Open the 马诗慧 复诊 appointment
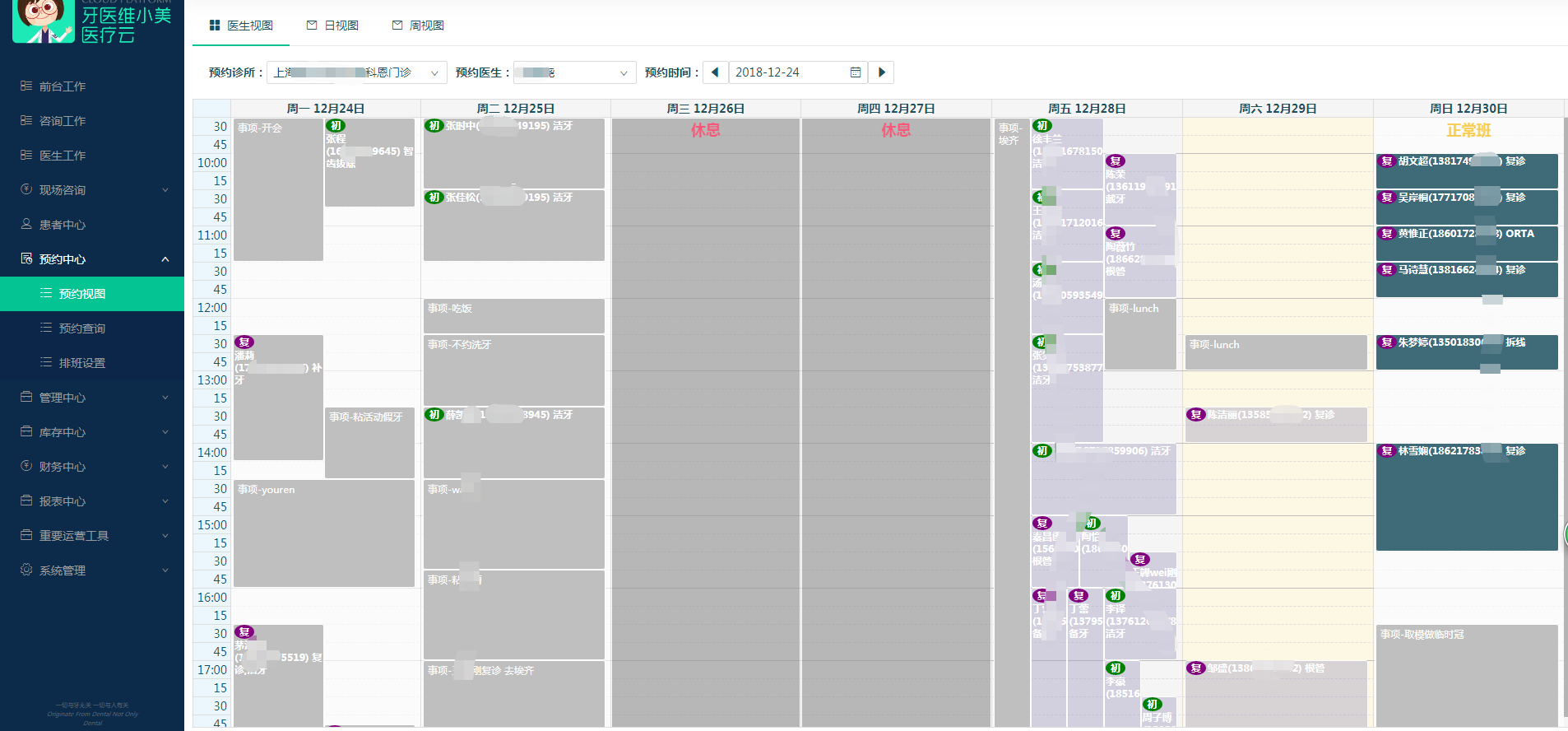Viewport: 1568px width, 731px height. coord(1467,279)
